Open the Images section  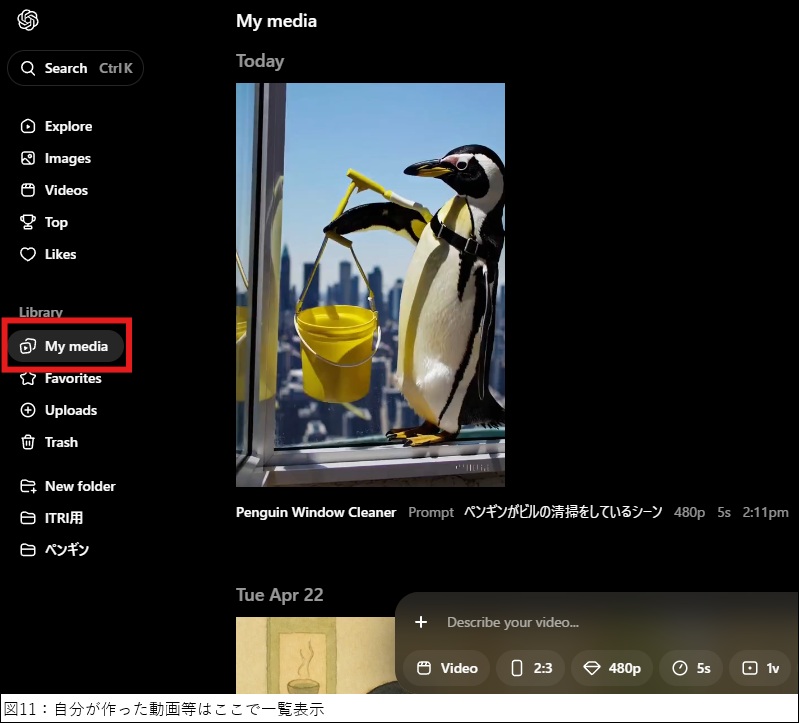pos(67,158)
